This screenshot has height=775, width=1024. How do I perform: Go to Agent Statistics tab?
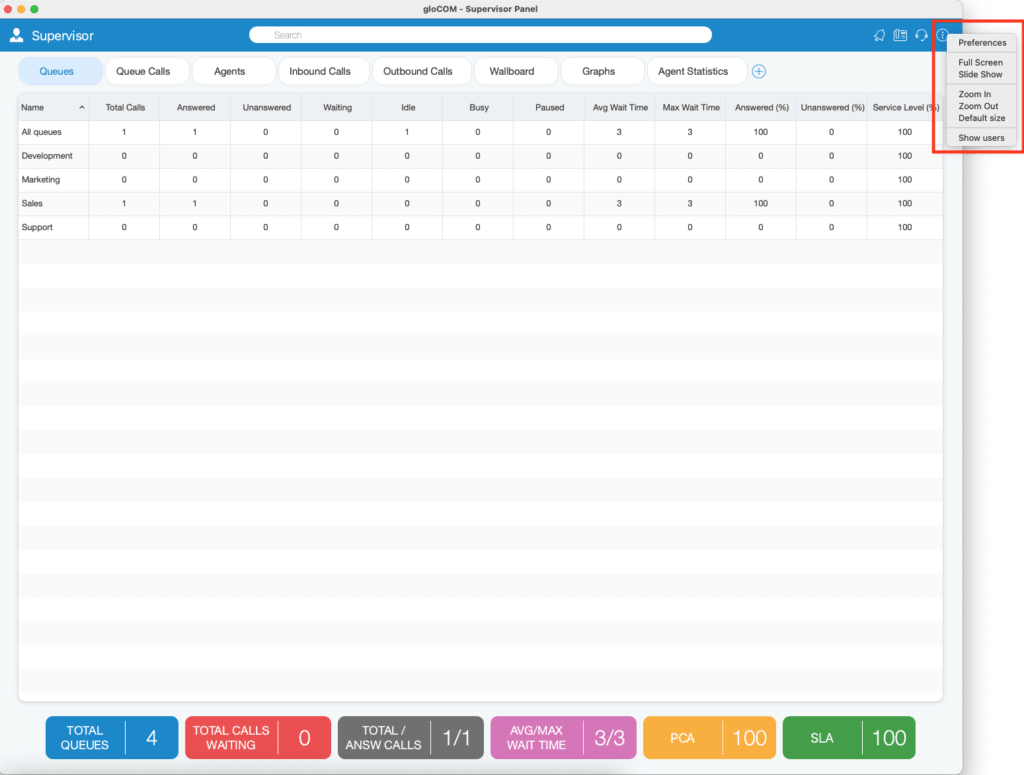tap(693, 71)
